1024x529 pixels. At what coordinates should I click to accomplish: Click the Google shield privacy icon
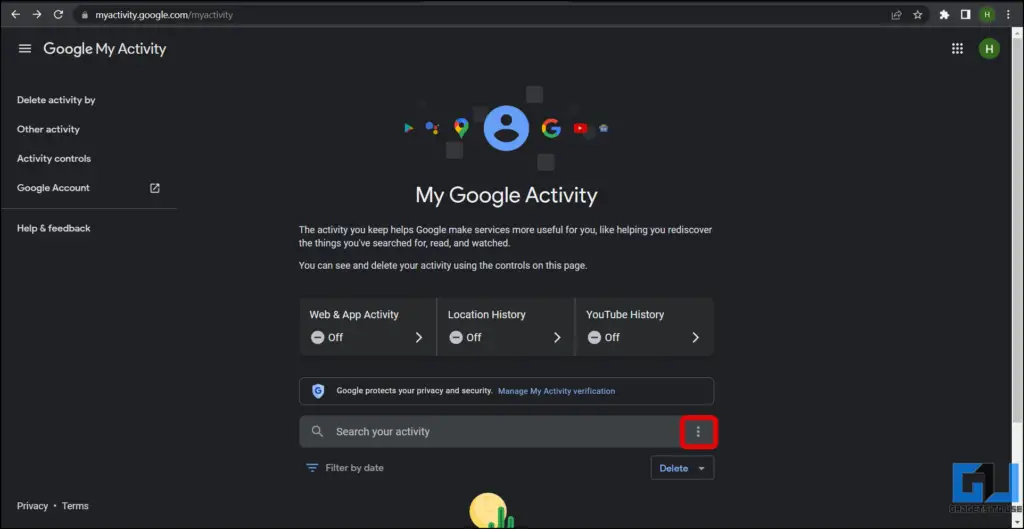click(318, 391)
